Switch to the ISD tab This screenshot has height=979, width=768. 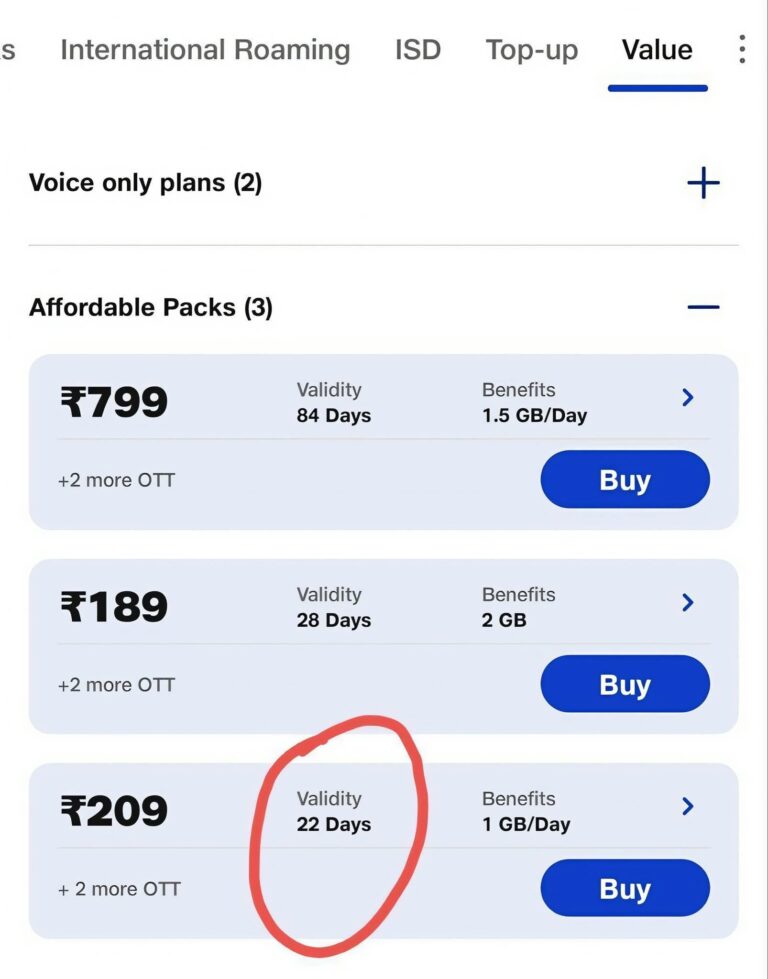[418, 50]
